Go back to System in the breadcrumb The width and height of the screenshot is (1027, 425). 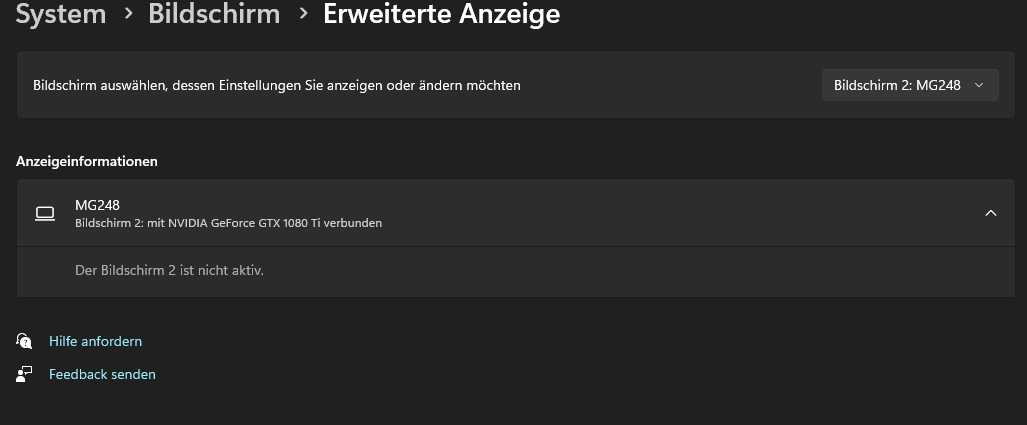[x=61, y=14]
